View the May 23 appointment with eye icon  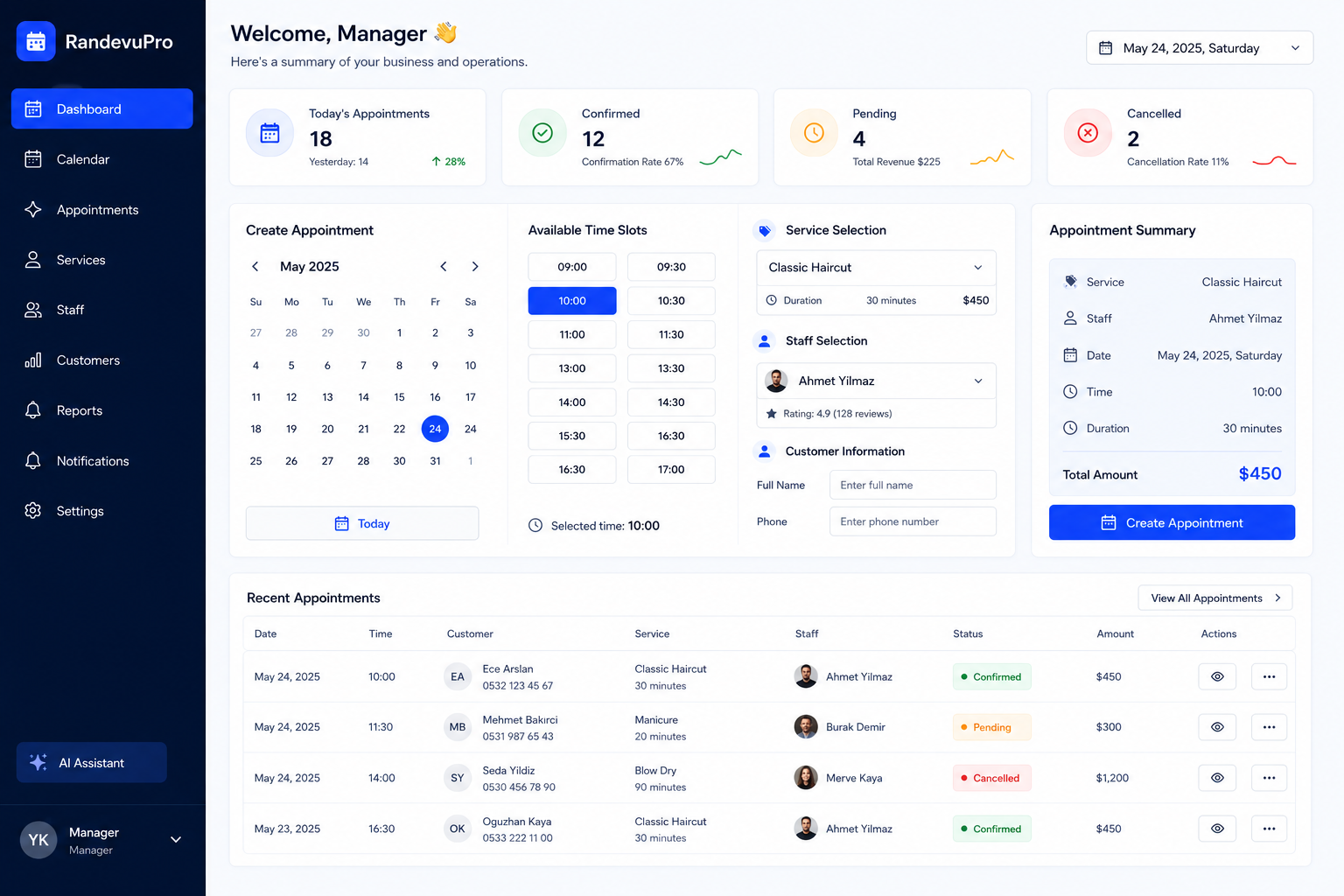click(x=1217, y=829)
